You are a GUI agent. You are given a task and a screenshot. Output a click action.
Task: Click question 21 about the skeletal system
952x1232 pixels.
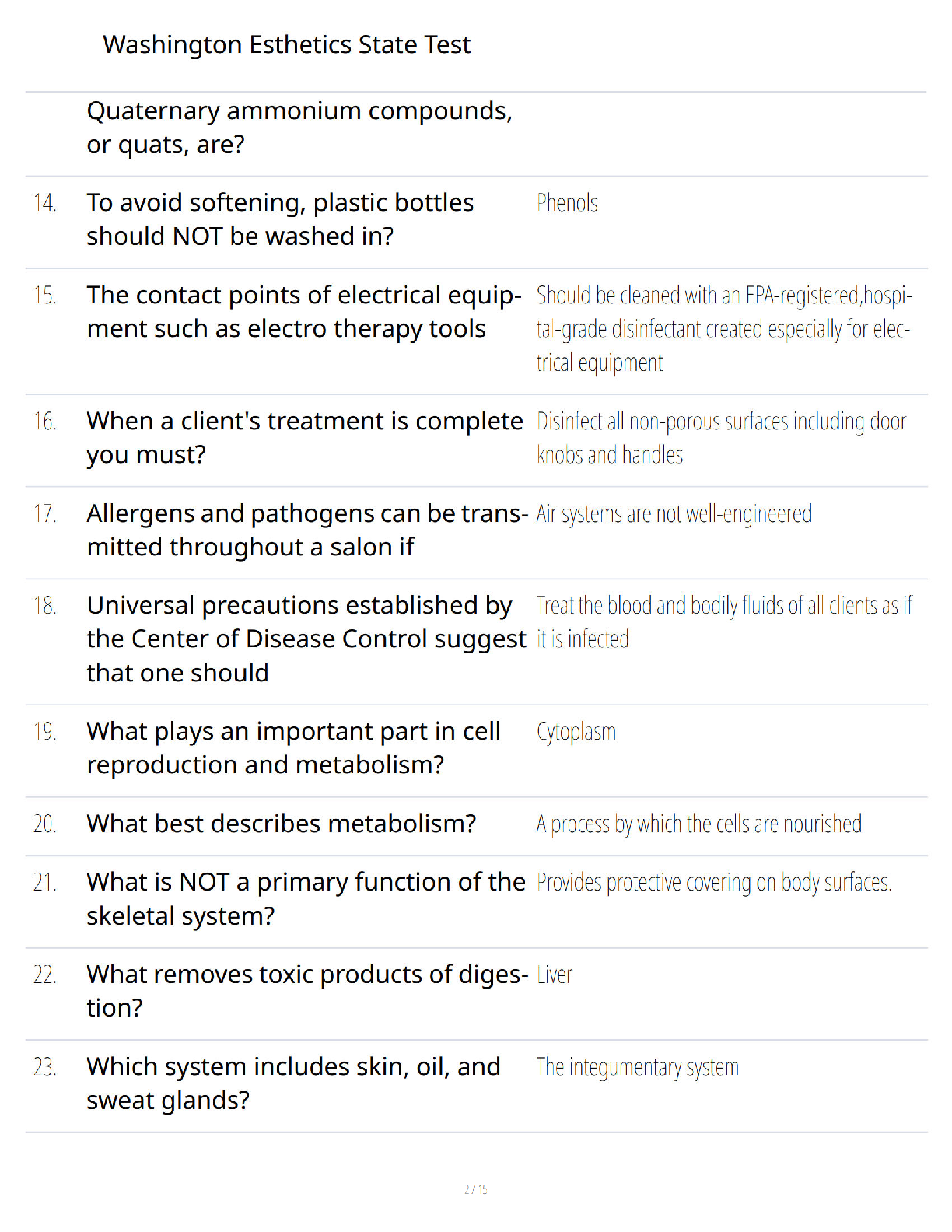[306, 899]
